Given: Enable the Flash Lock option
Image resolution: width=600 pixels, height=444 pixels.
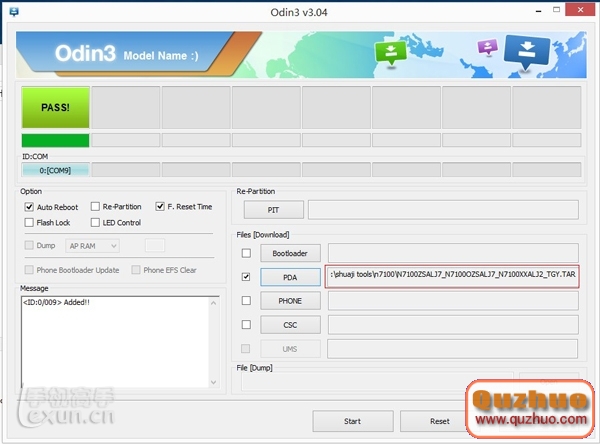Looking at the screenshot, I should [29, 223].
